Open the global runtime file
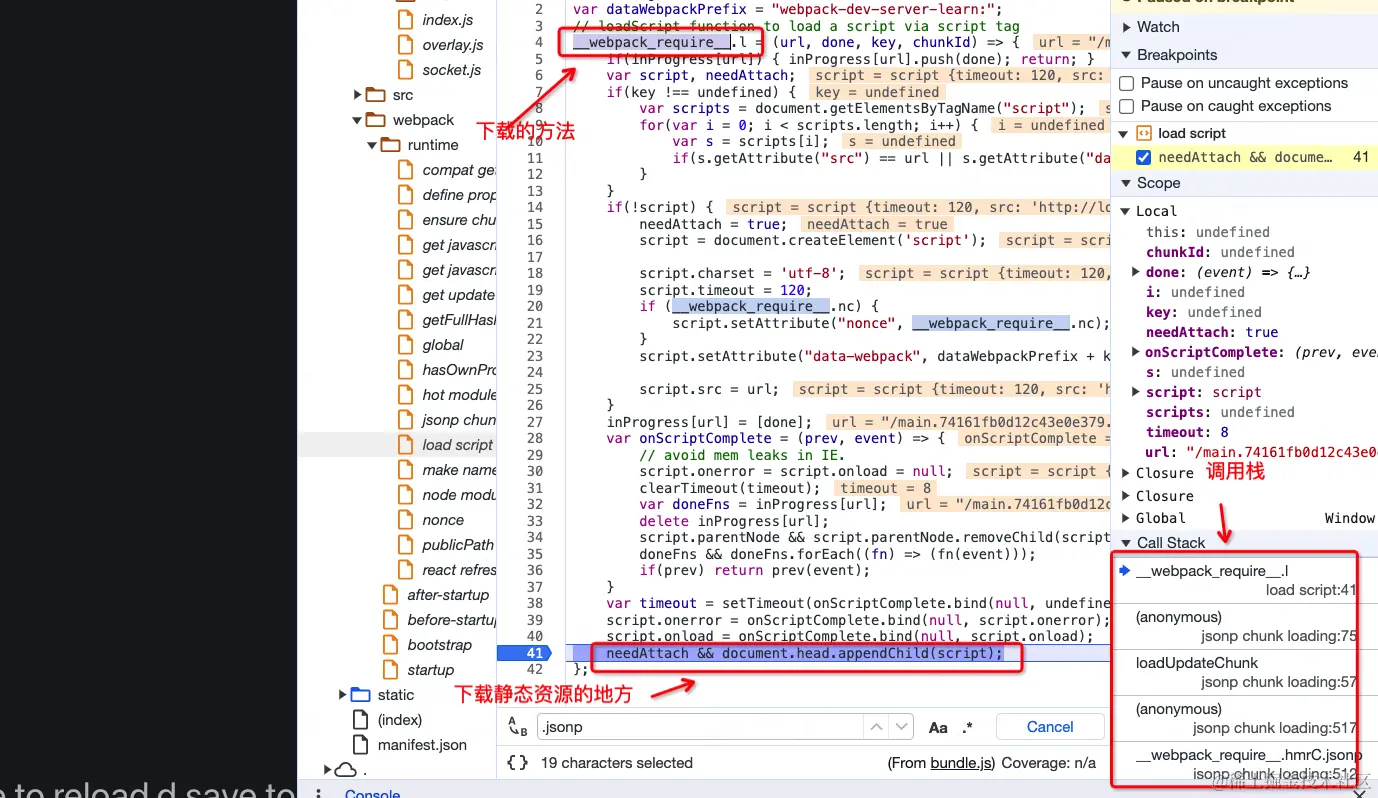The image size is (1378, 798). pyautogui.click(x=443, y=344)
